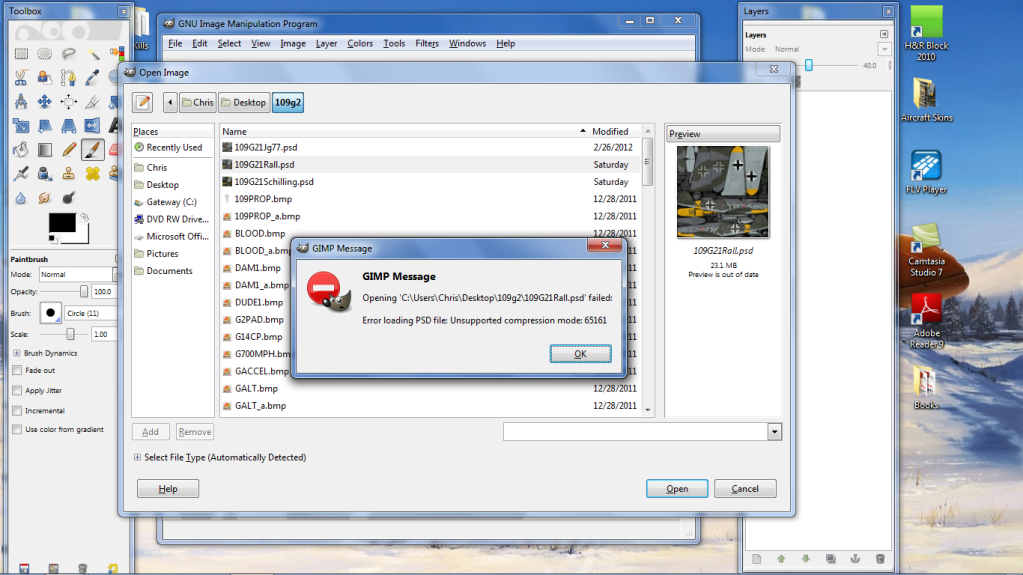Image resolution: width=1023 pixels, height=575 pixels.
Task: Select the Pencil tool
Action: tap(69, 149)
